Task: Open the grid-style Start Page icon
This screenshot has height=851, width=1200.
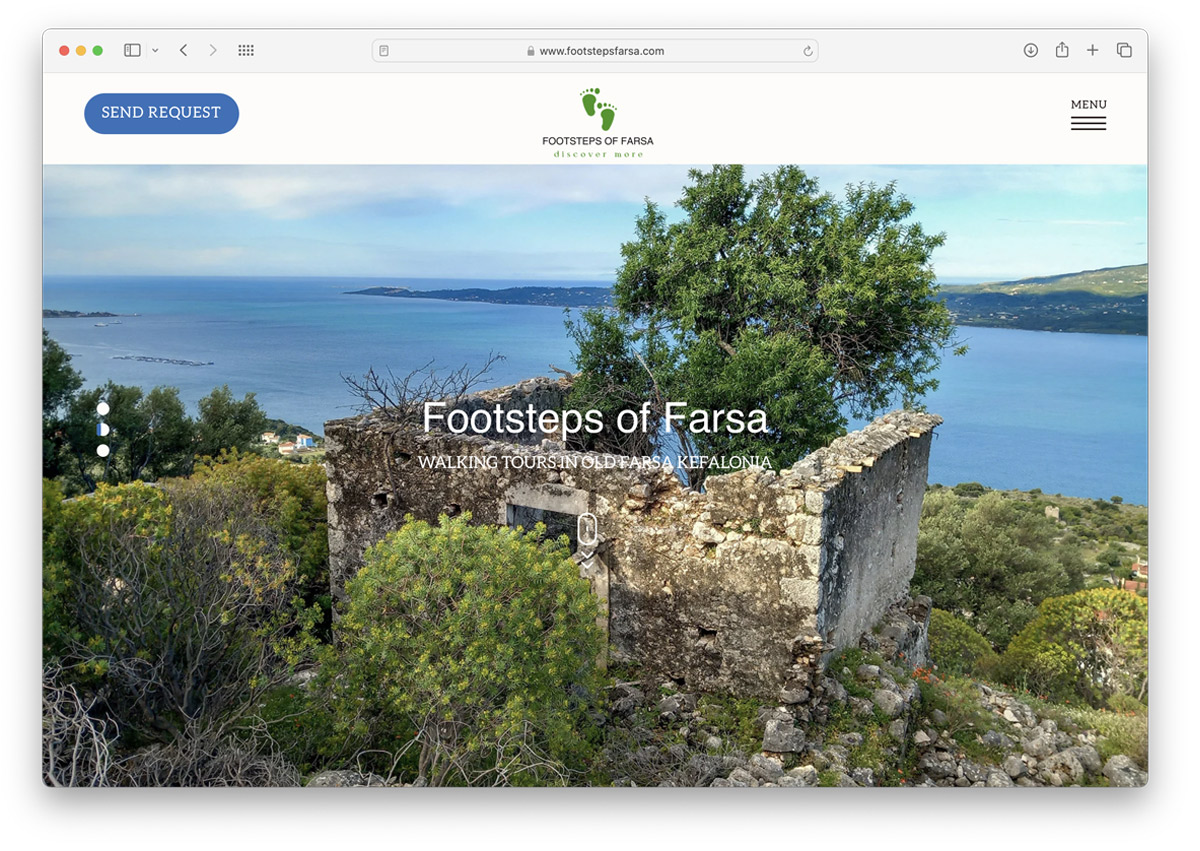Action: [246, 50]
